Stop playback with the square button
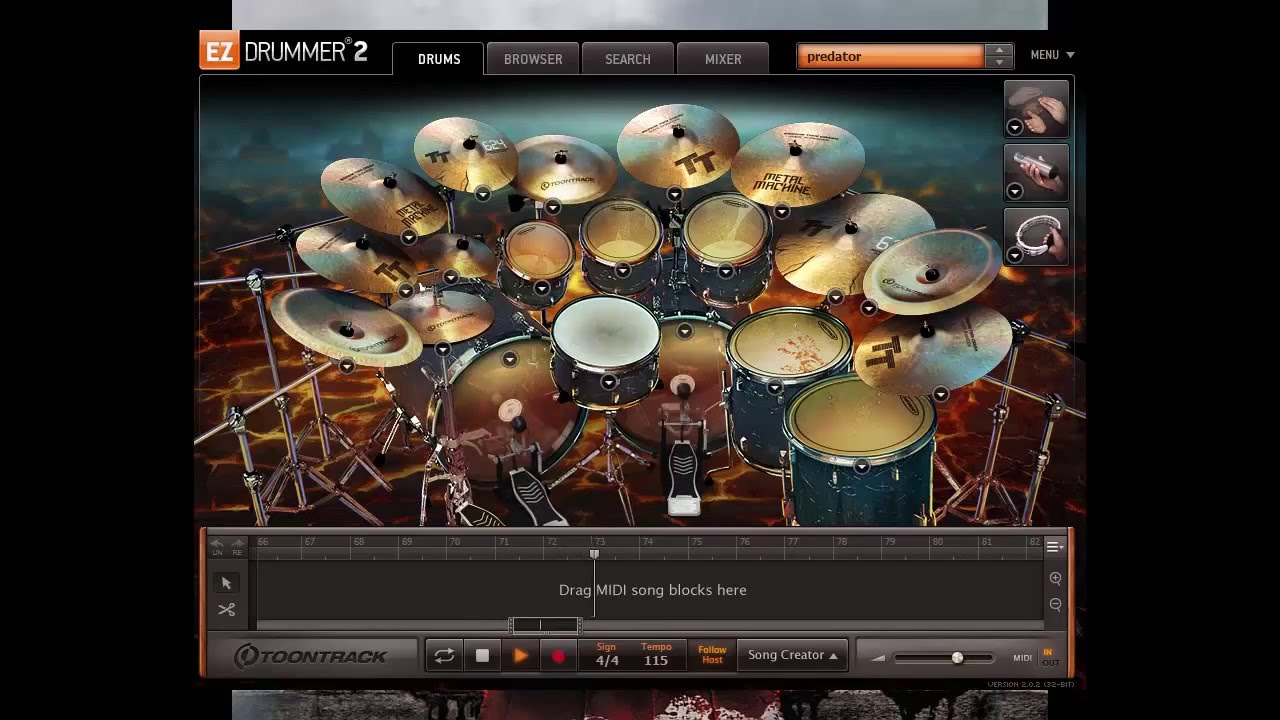 [482, 656]
